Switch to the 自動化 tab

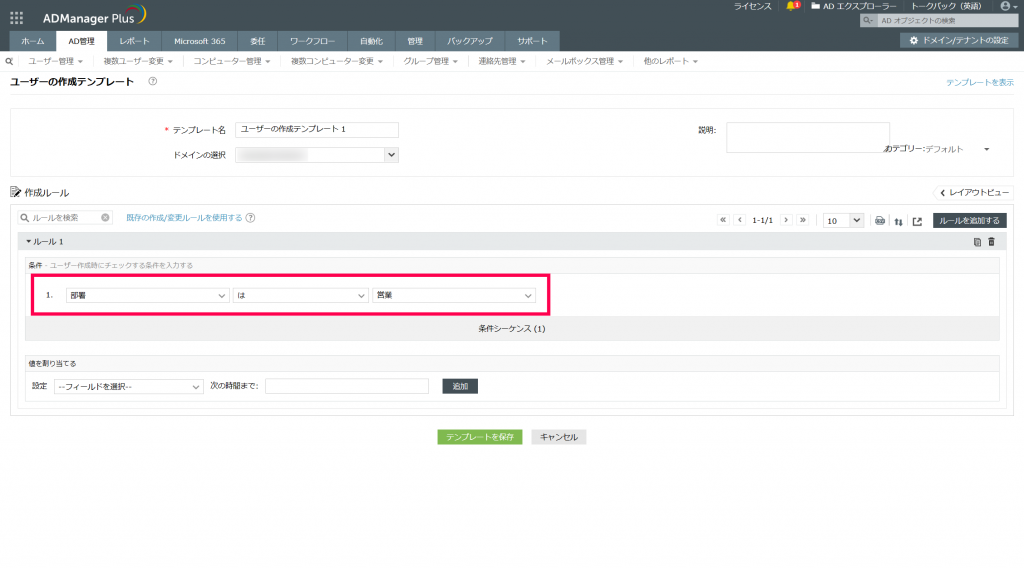click(372, 41)
